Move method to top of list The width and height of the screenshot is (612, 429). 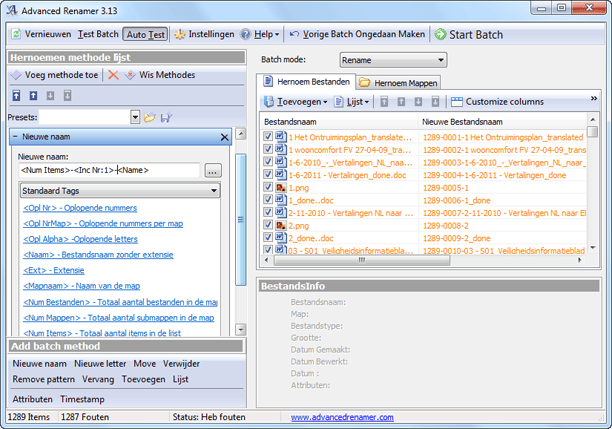pos(16,97)
